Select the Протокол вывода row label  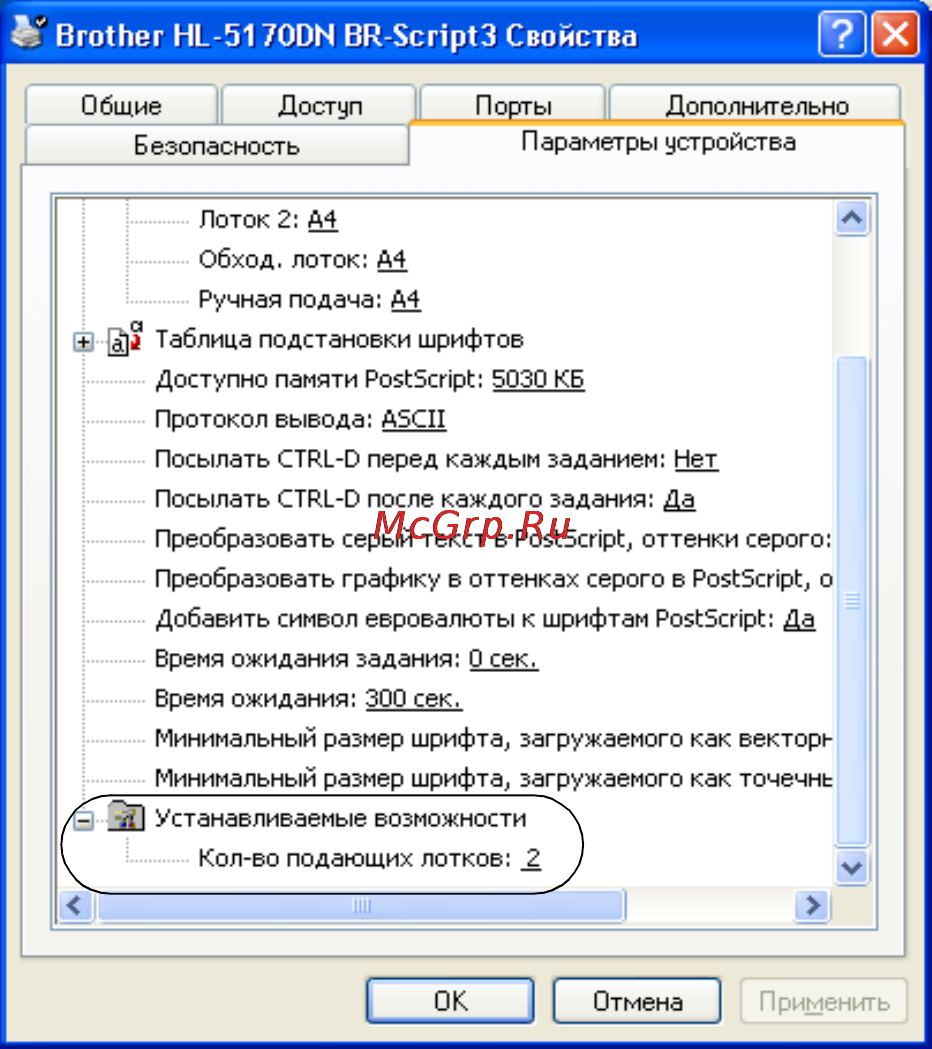coord(264,419)
